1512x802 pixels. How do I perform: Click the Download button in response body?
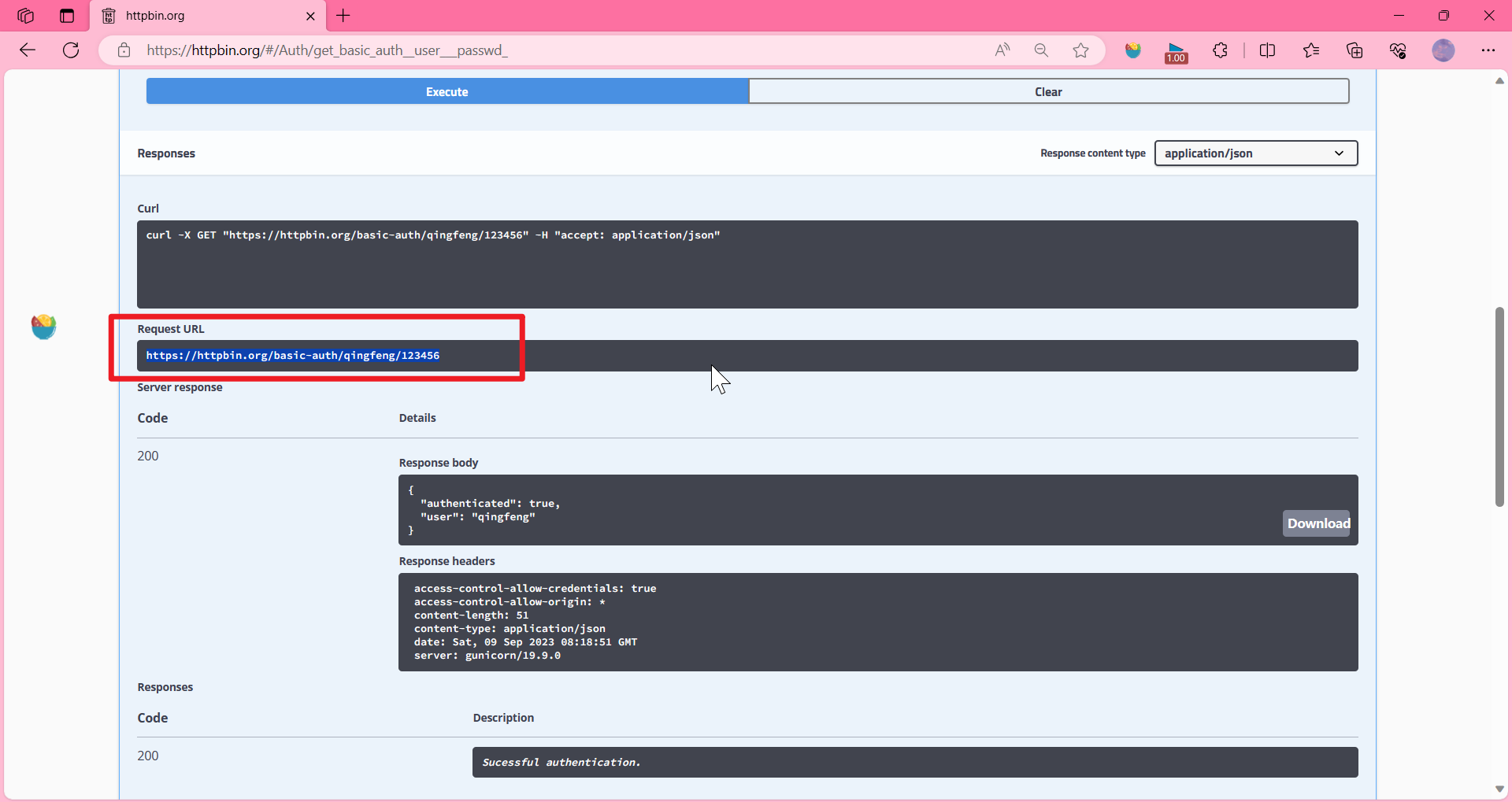(x=1317, y=523)
